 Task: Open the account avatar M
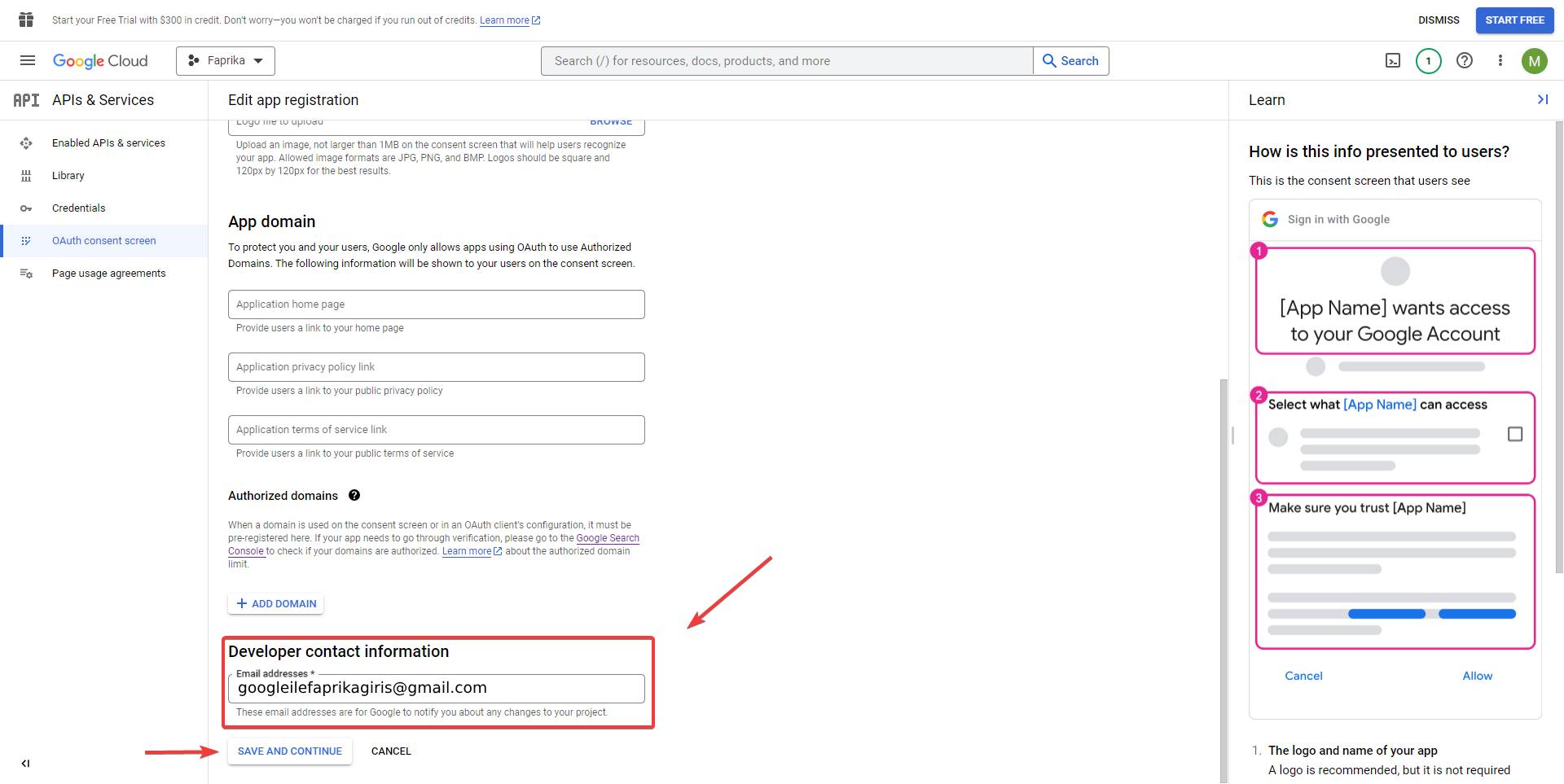(1535, 60)
